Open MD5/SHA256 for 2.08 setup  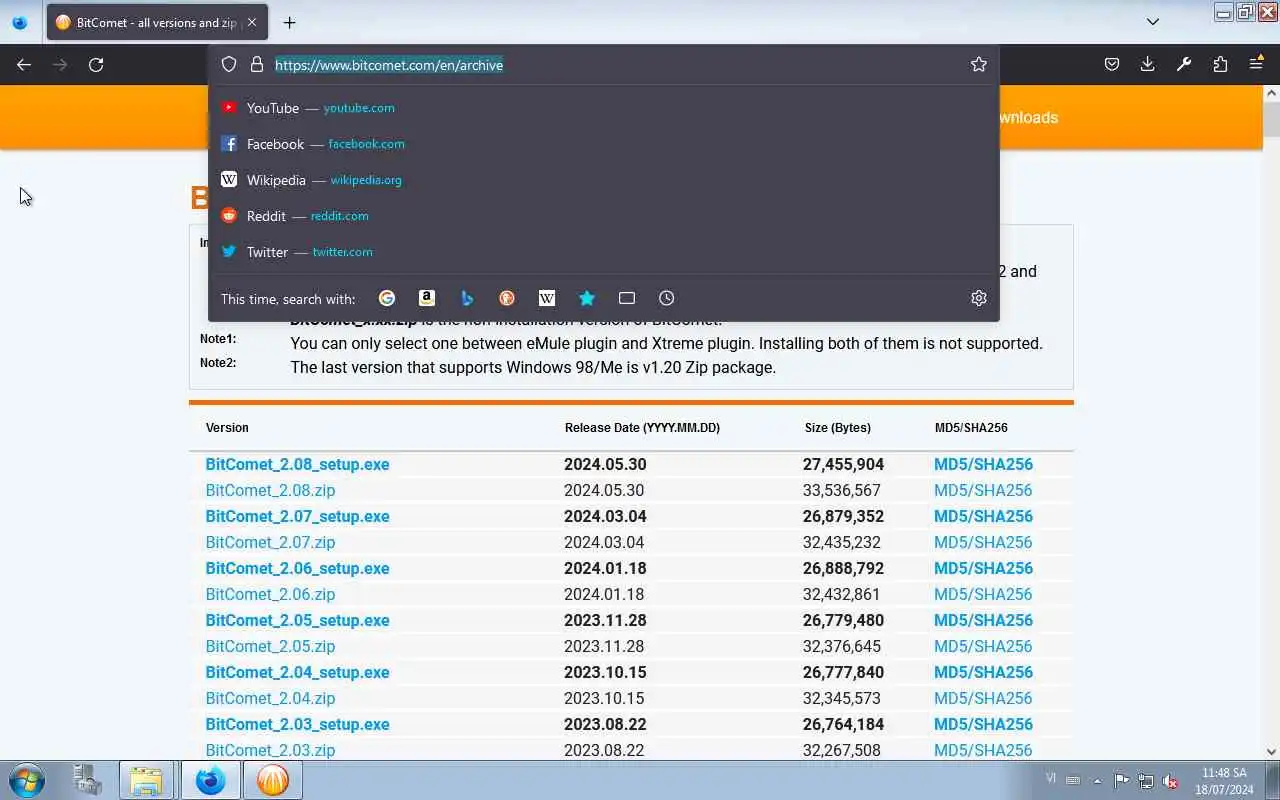[x=983, y=464]
